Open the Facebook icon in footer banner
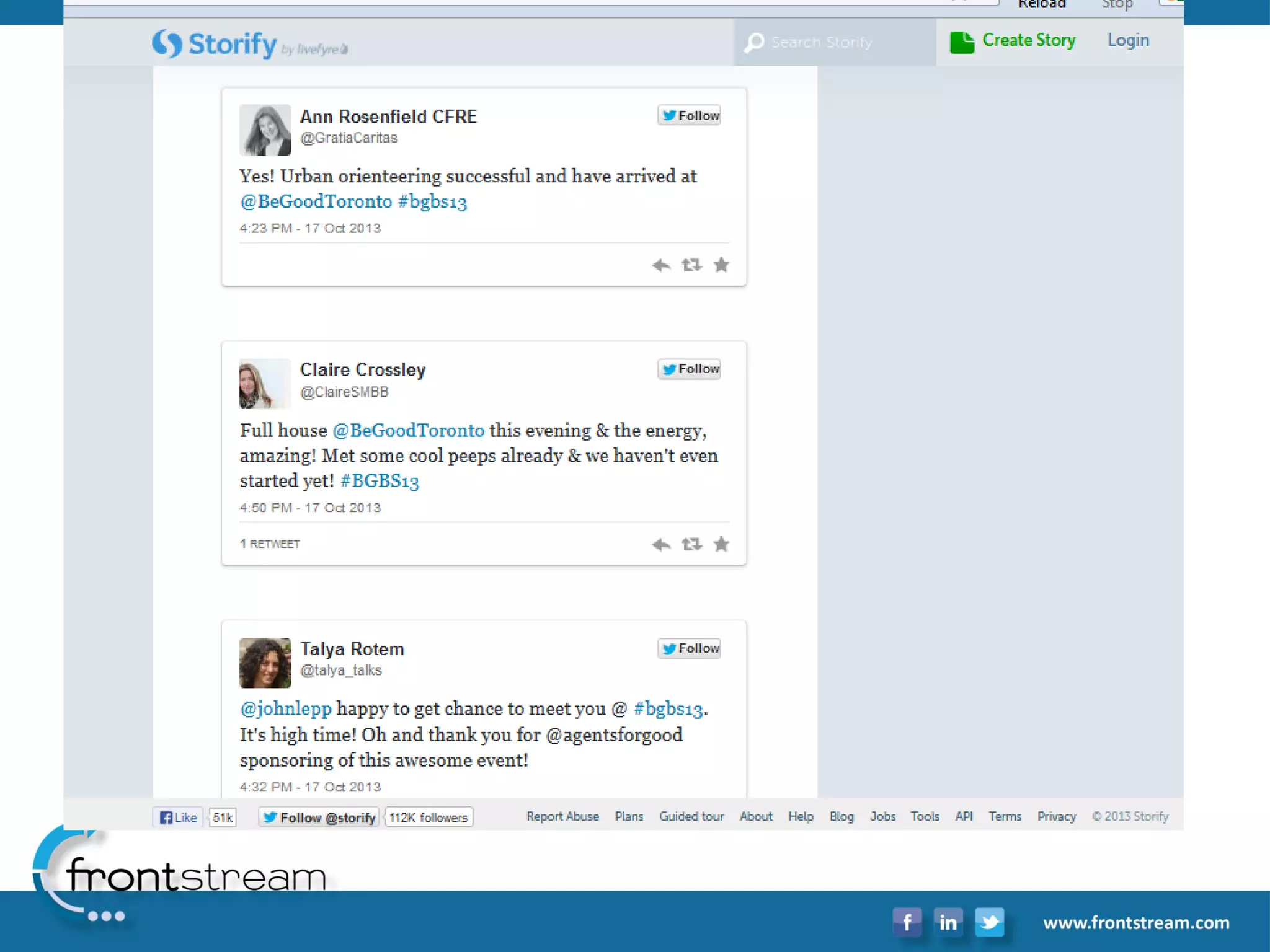 pos(907,922)
